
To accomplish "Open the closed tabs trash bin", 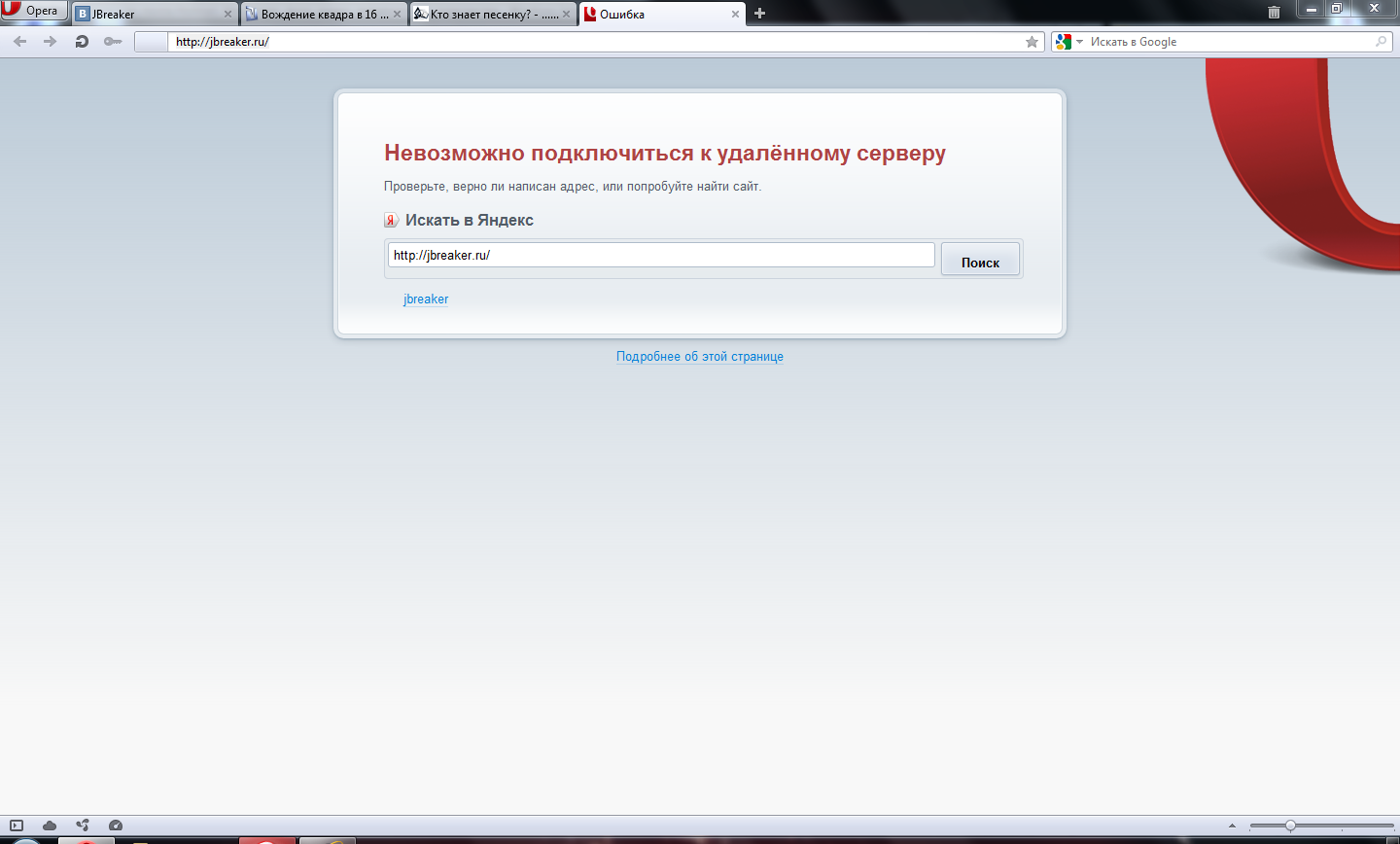I will [1274, 13].
